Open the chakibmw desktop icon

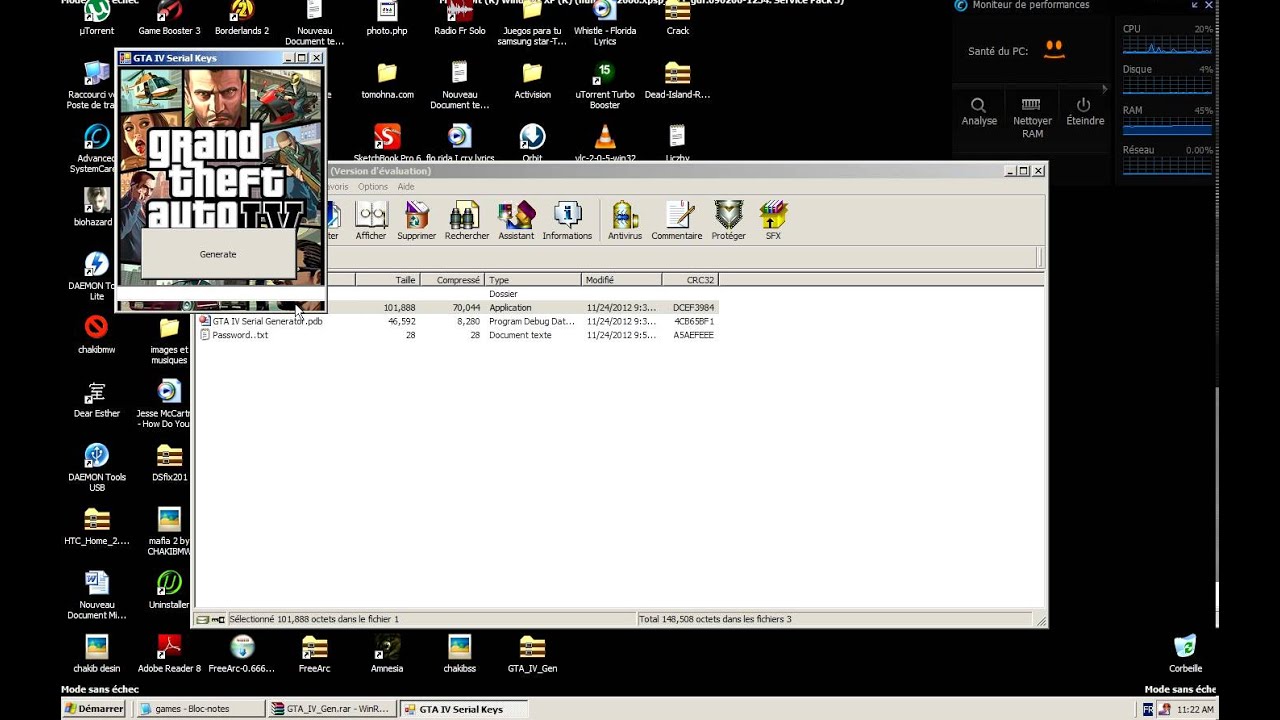[x=97, y=335]
